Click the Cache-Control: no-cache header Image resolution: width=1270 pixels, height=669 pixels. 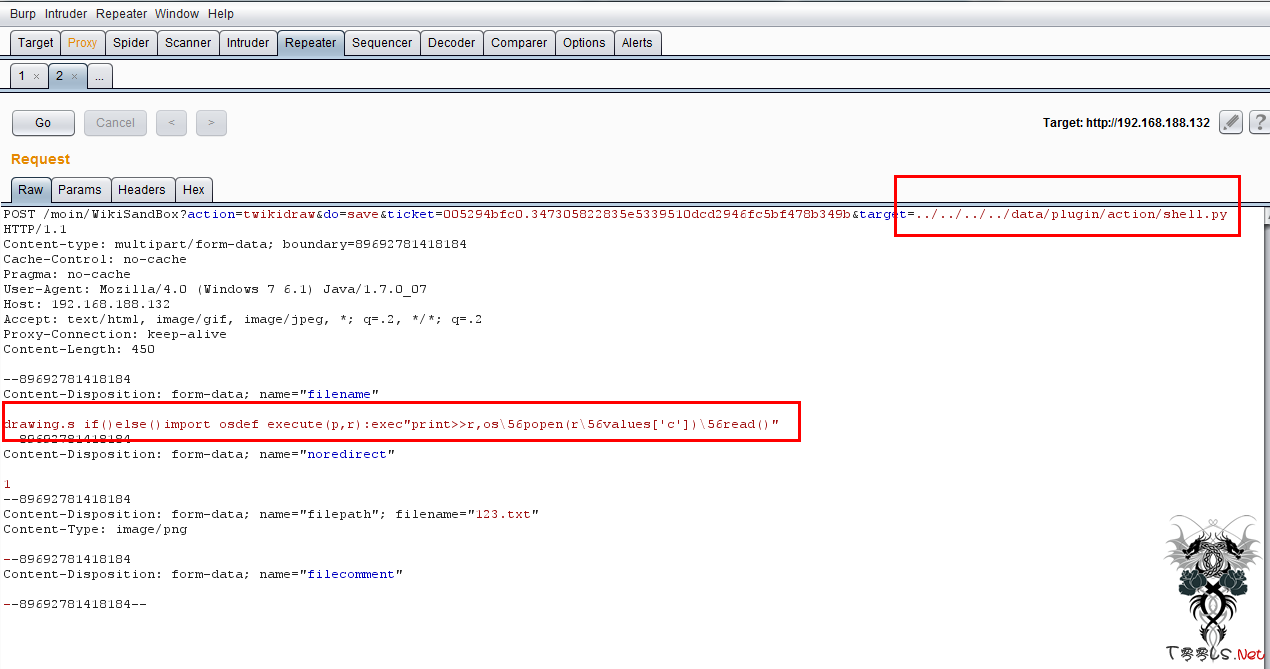[95, 259]
